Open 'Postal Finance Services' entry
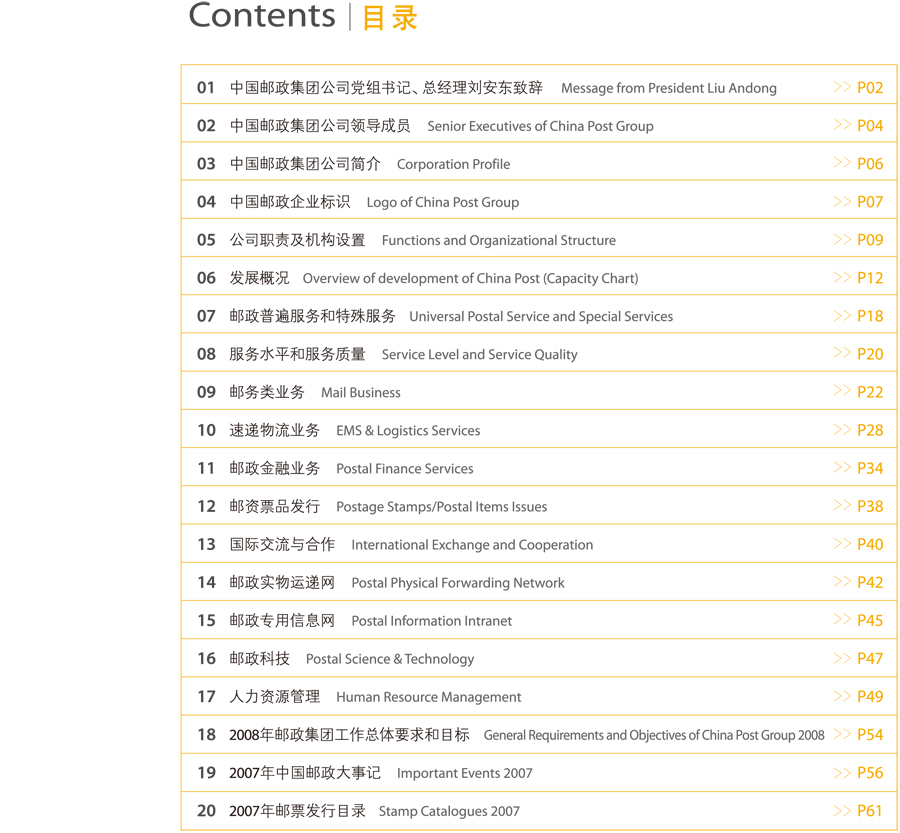This screenshot has width=900, height=833. [x=405, y=469]
